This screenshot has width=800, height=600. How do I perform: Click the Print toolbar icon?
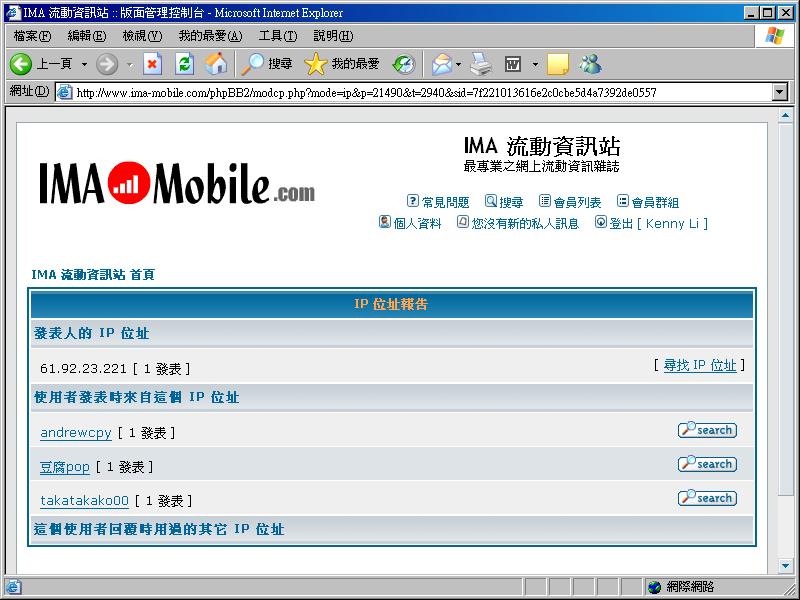[481, 64]
